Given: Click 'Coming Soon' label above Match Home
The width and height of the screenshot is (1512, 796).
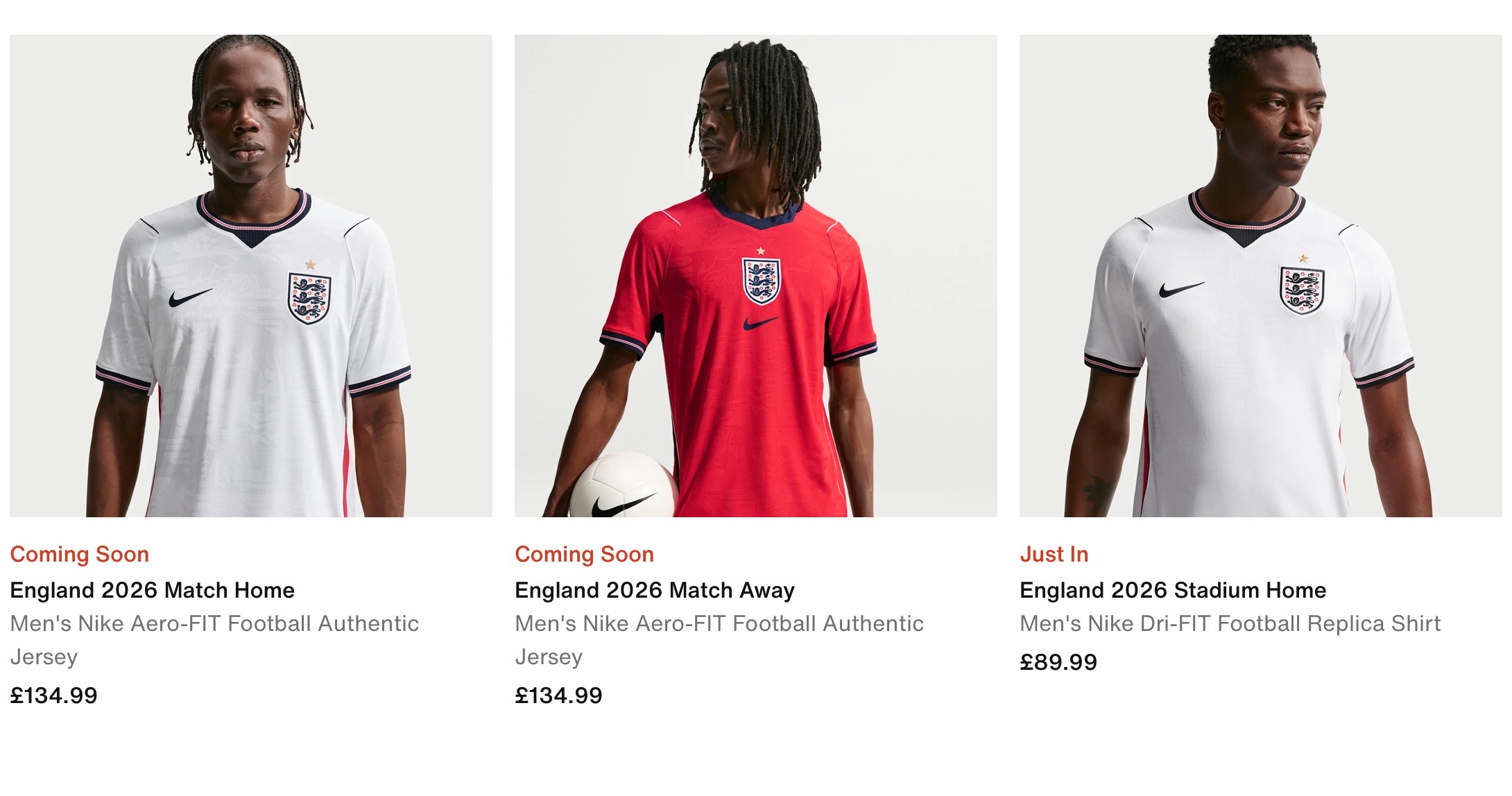Looking at the screenshot, I should click(x=79, y=554).
